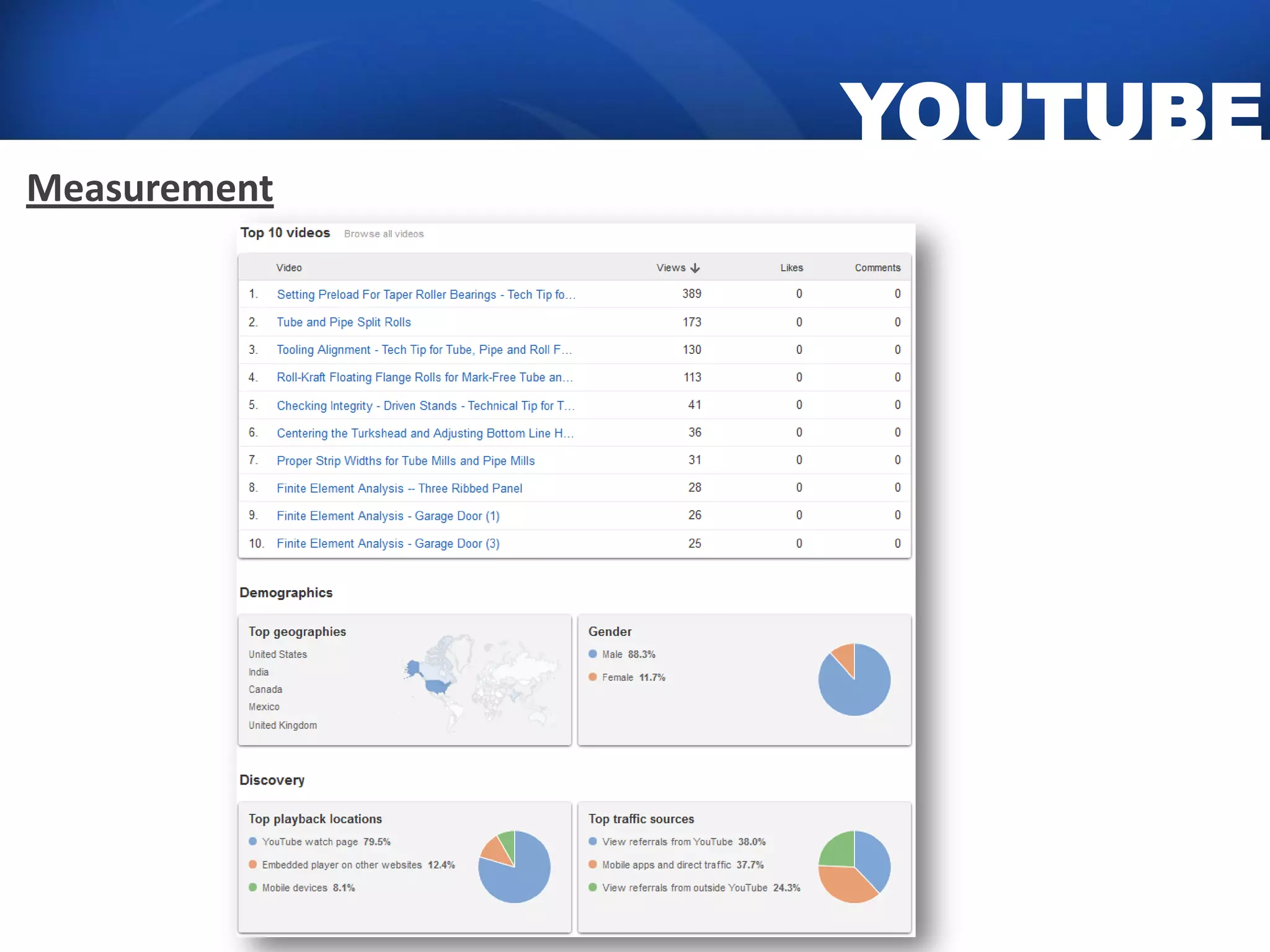The image size is (1270, 952).
Task: Click the Top playback locations heading
Action: (x=315, y=819)
